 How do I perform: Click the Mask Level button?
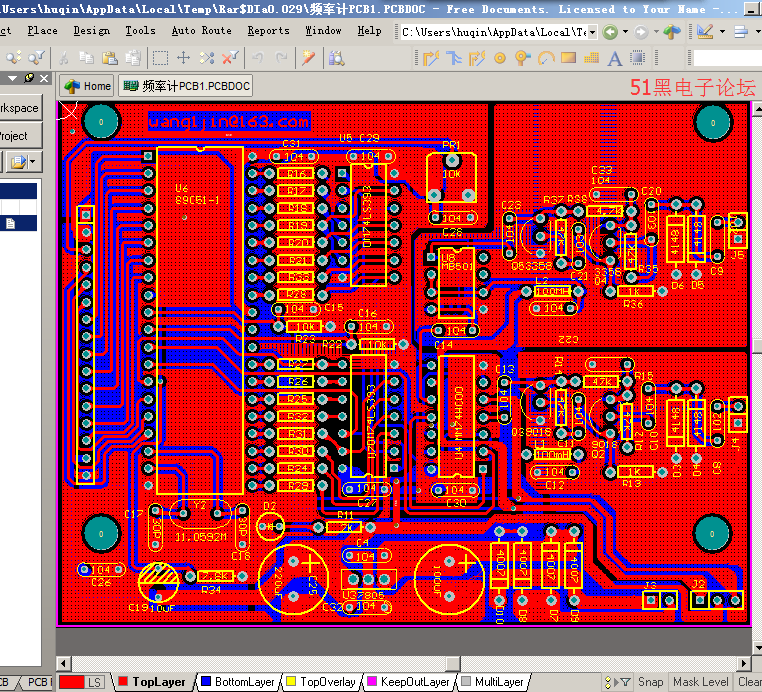tap(700, 682)
